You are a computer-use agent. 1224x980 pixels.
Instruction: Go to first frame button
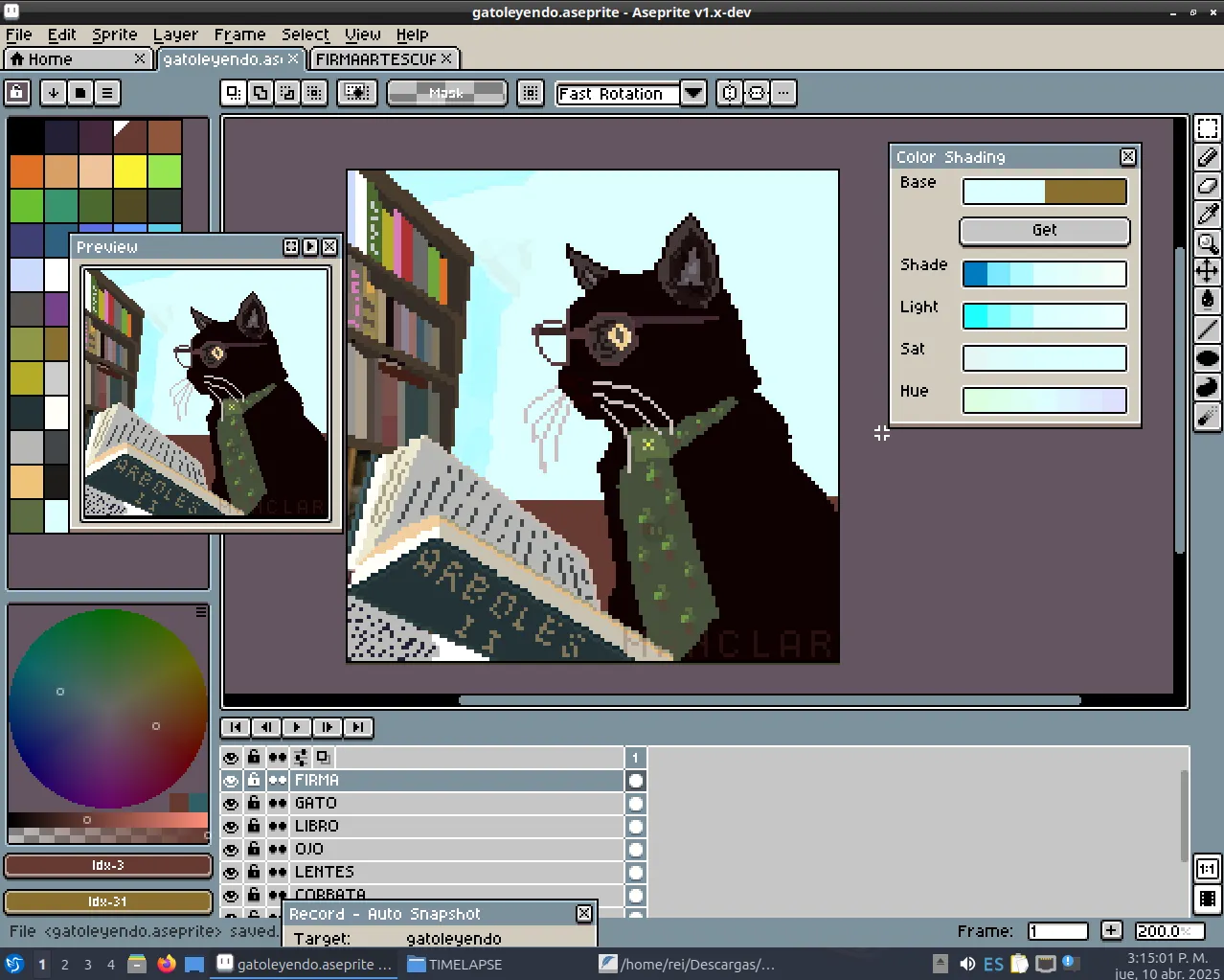[x=236, y=727]
